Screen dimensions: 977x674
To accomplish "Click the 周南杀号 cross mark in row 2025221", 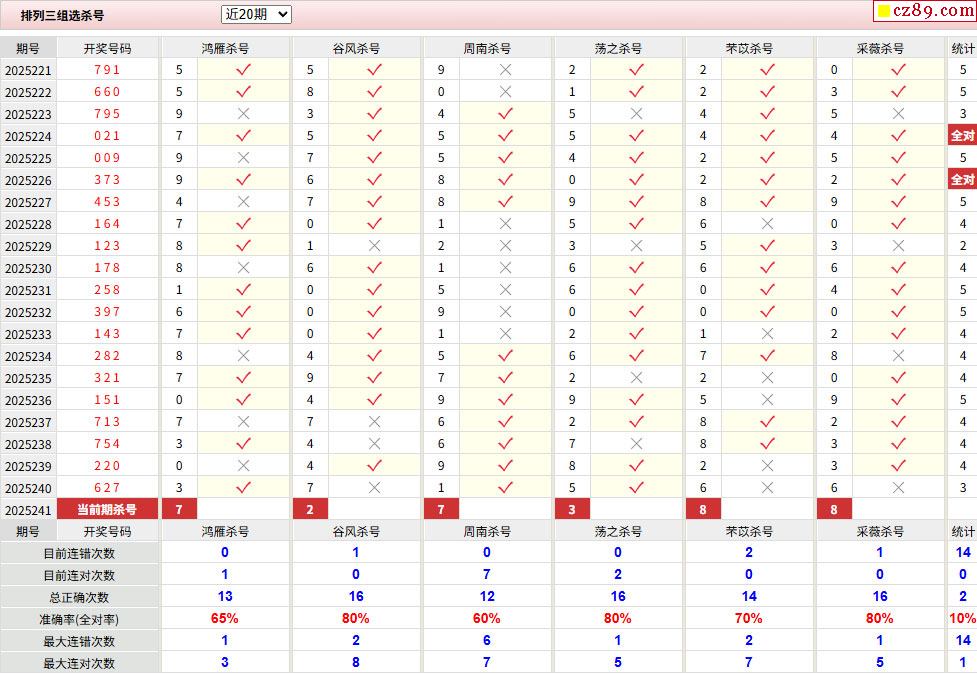I will 505,70.
